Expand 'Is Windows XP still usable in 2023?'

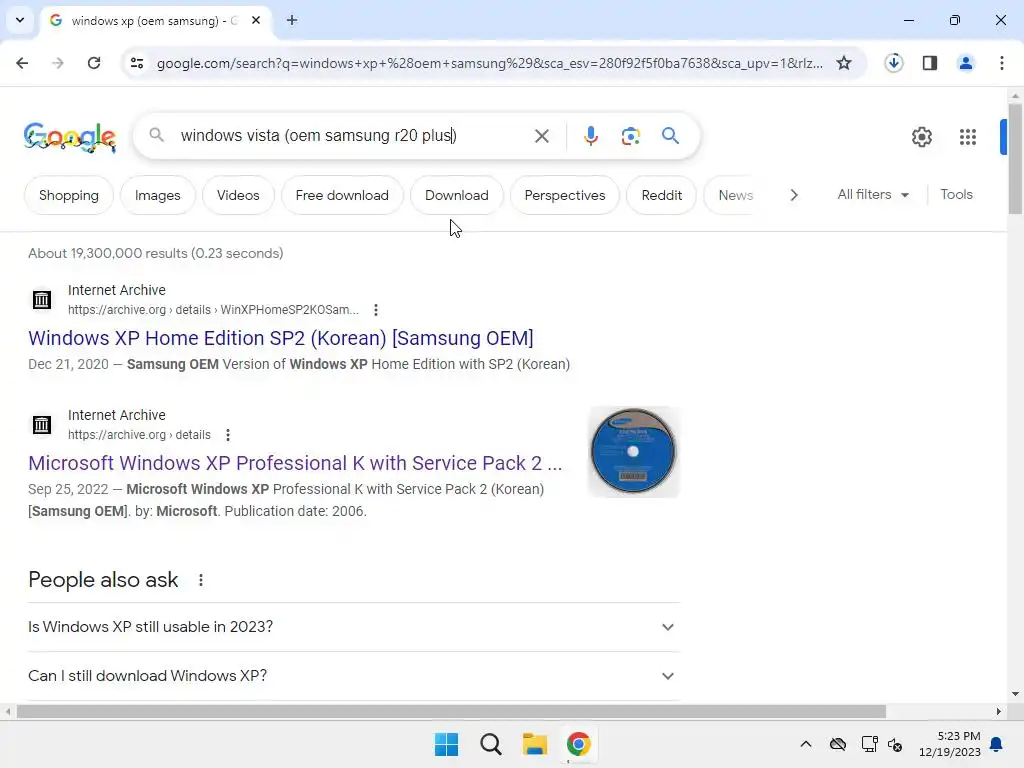coord(353,627)
